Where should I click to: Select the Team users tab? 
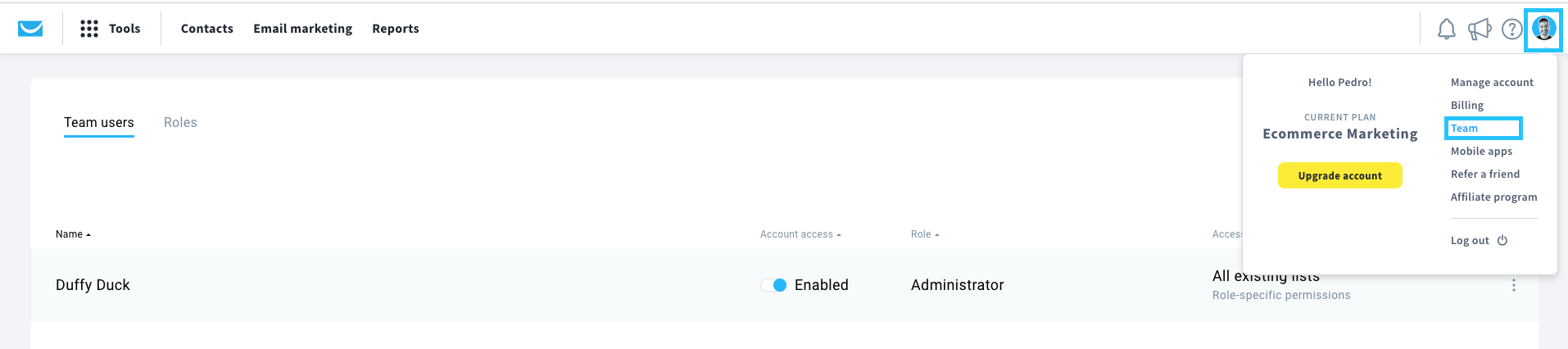[x=99, y=123]
